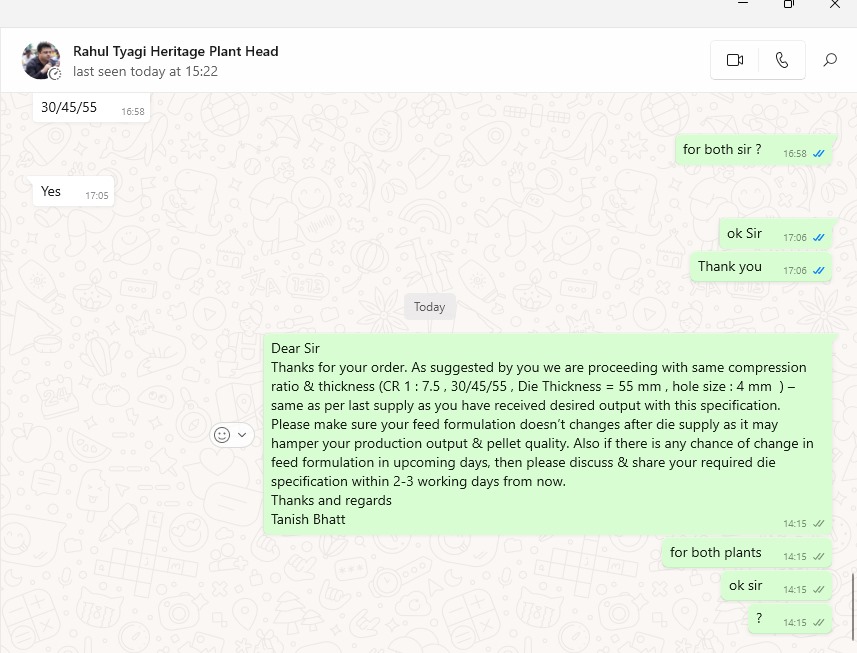Viewport: 857px width, 653px height.
Task: Open search in this chat
Action: point(830,60)
